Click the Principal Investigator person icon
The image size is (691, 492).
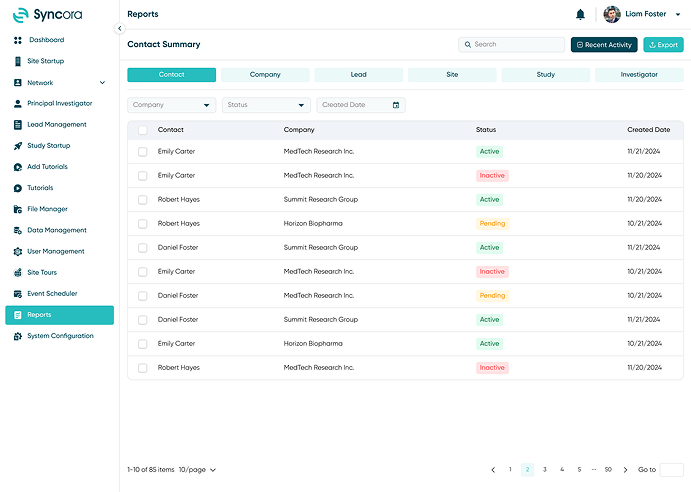click(18, 104)
